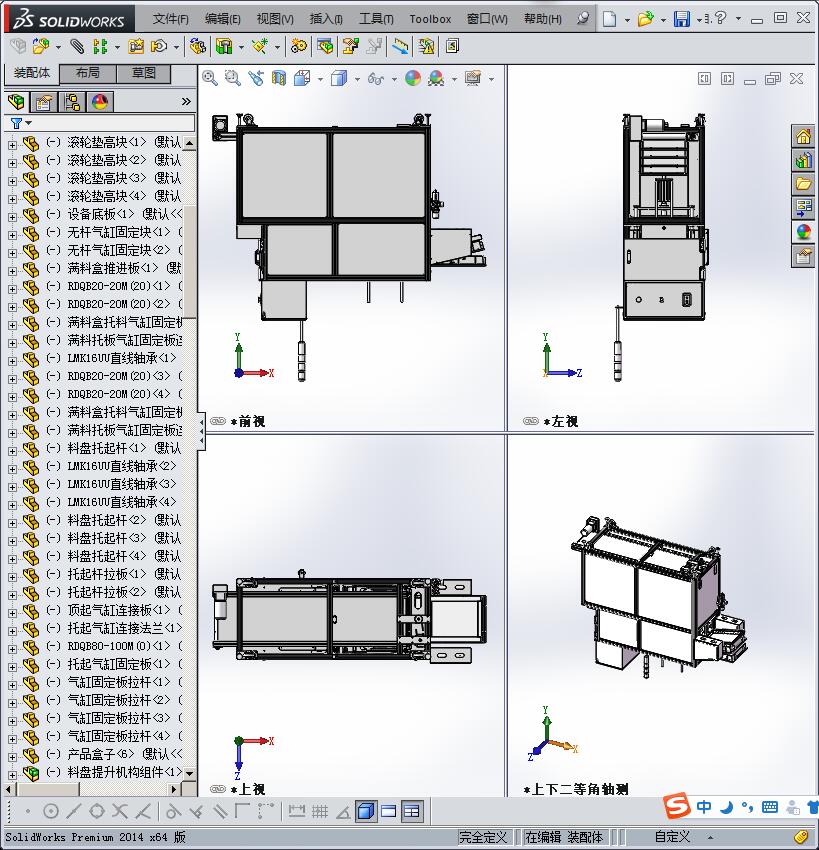The width and height of the screenshot is (819, 850).
Task: Expand the 满料盒推进板<1> tree node
Action: [12, 271]
